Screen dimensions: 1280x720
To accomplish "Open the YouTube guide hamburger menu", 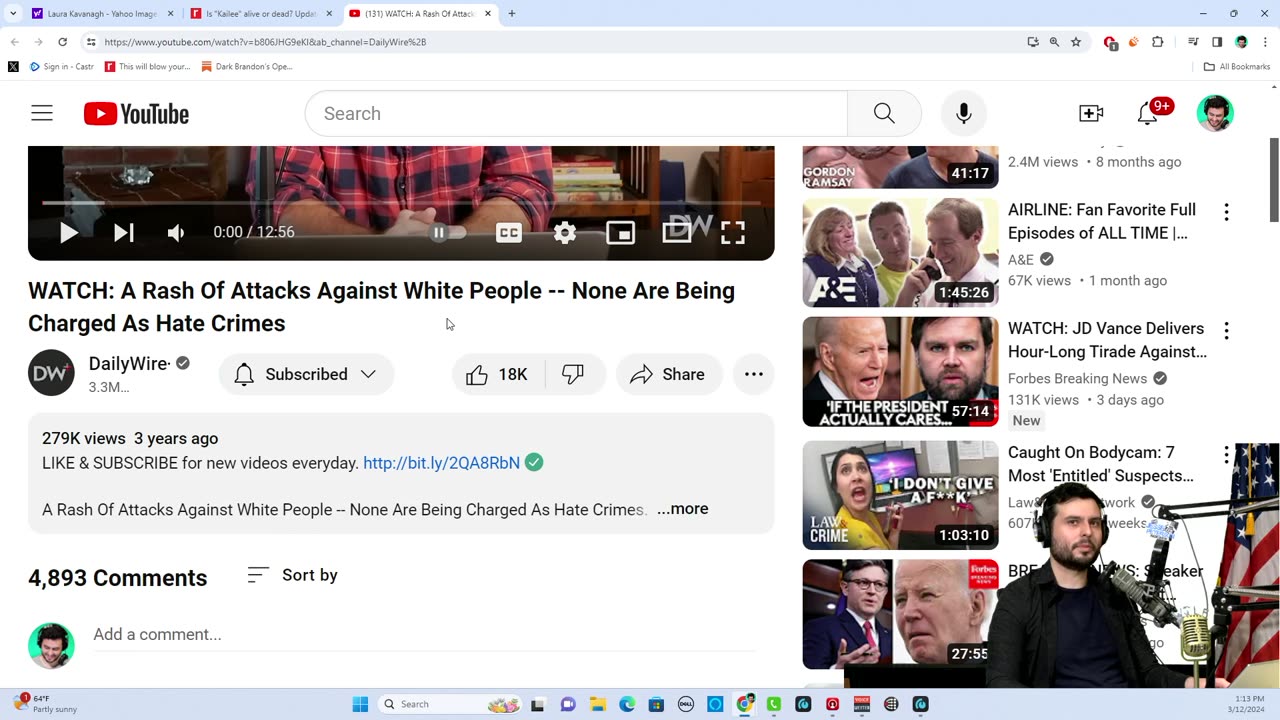I will coord(41,114).
